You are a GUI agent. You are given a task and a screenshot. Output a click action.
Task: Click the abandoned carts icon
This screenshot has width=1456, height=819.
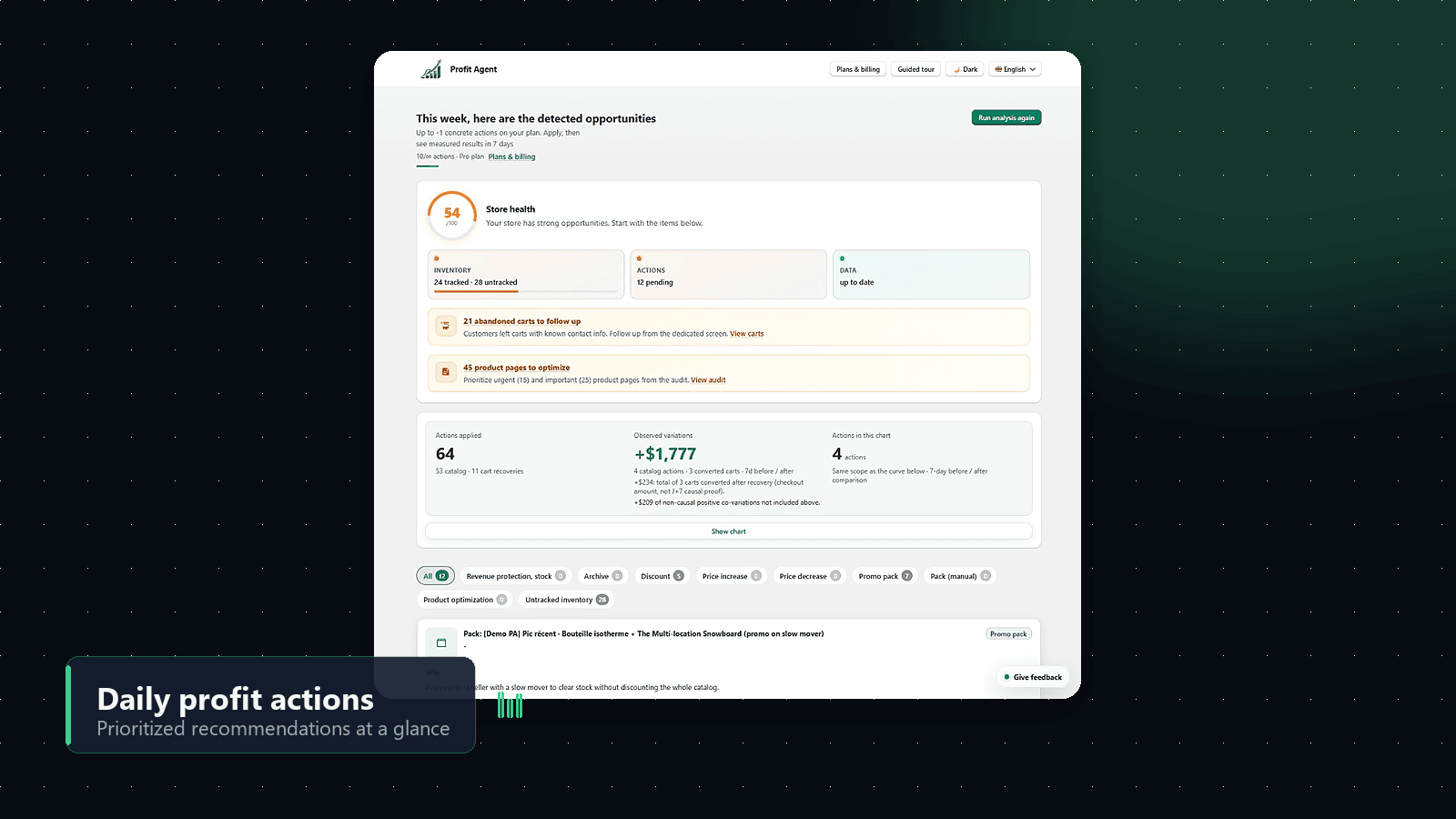click(x=446, y=325)
